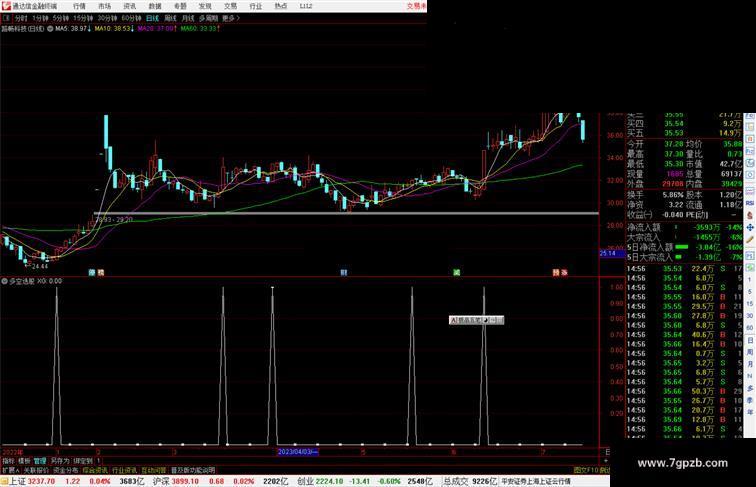Open the 行业资讯 tab
The image size is (756, 487).
coord(124,470)
